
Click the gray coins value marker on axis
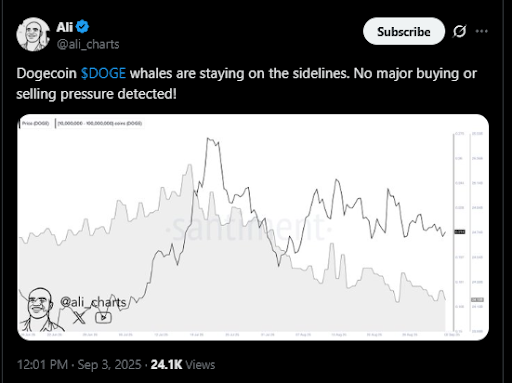click(x=477, y=300)
